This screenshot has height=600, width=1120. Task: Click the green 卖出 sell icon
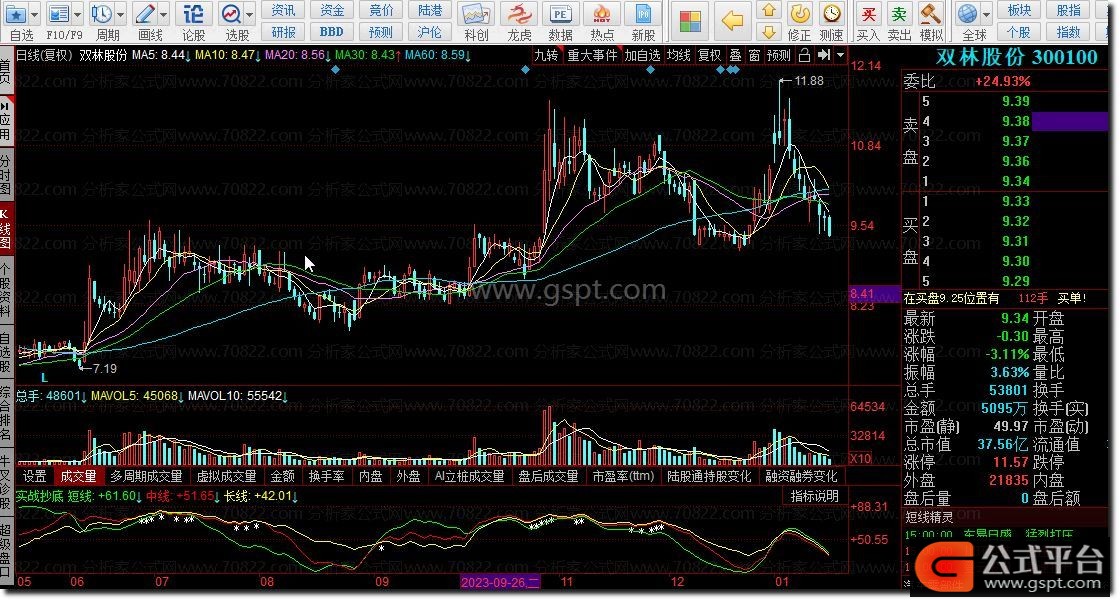tap(899, 14)
